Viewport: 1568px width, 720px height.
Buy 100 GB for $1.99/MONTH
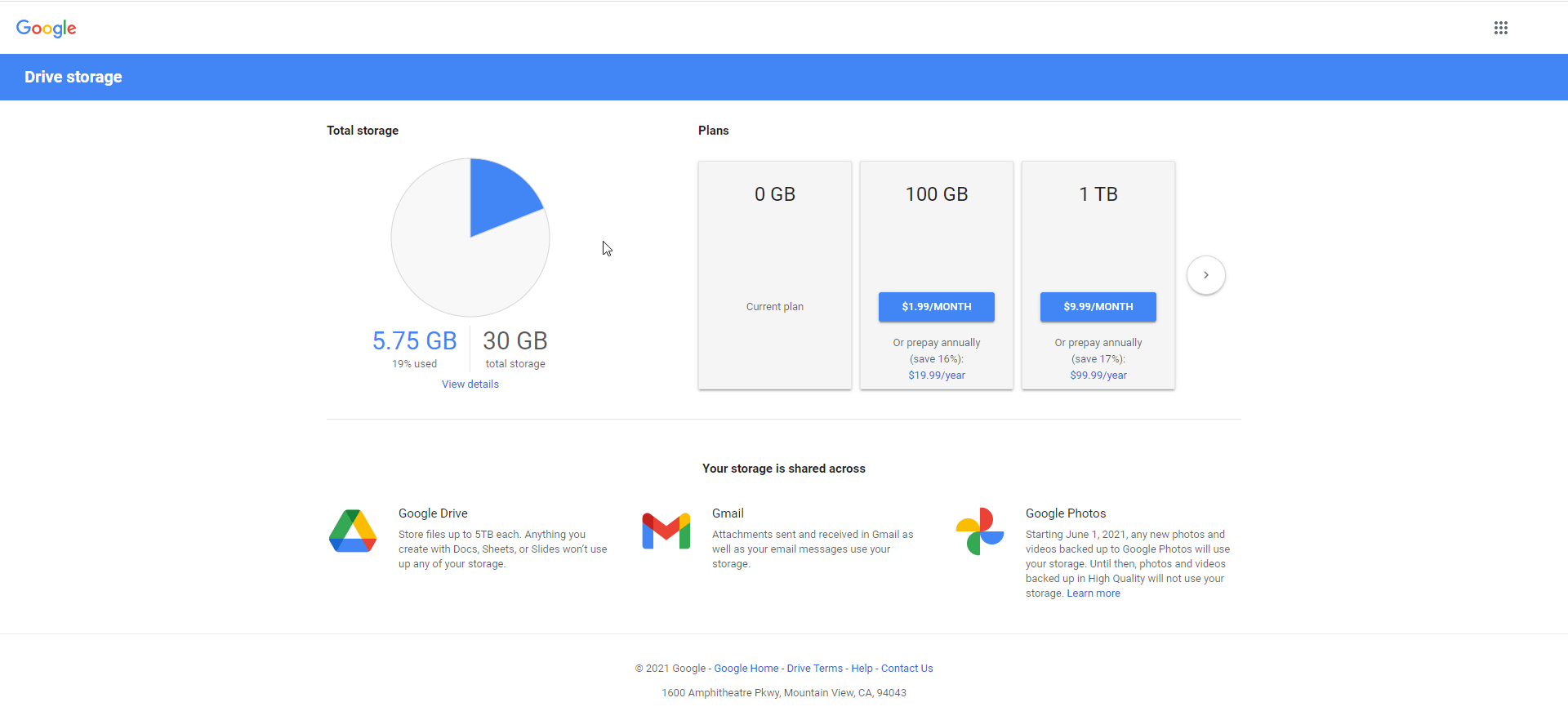pos(937,307)
